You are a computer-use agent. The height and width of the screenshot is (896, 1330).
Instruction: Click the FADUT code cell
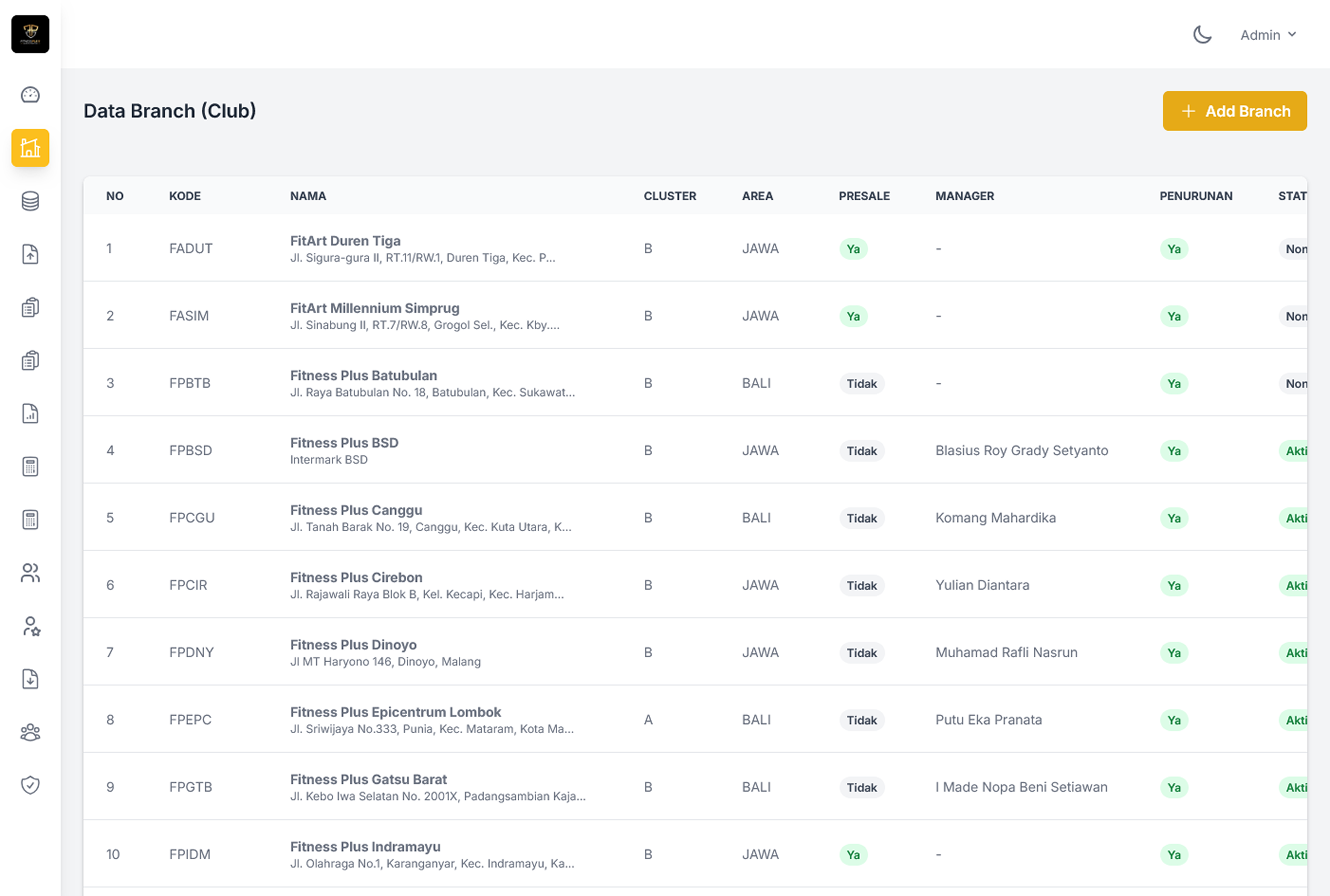click(191, 249)
